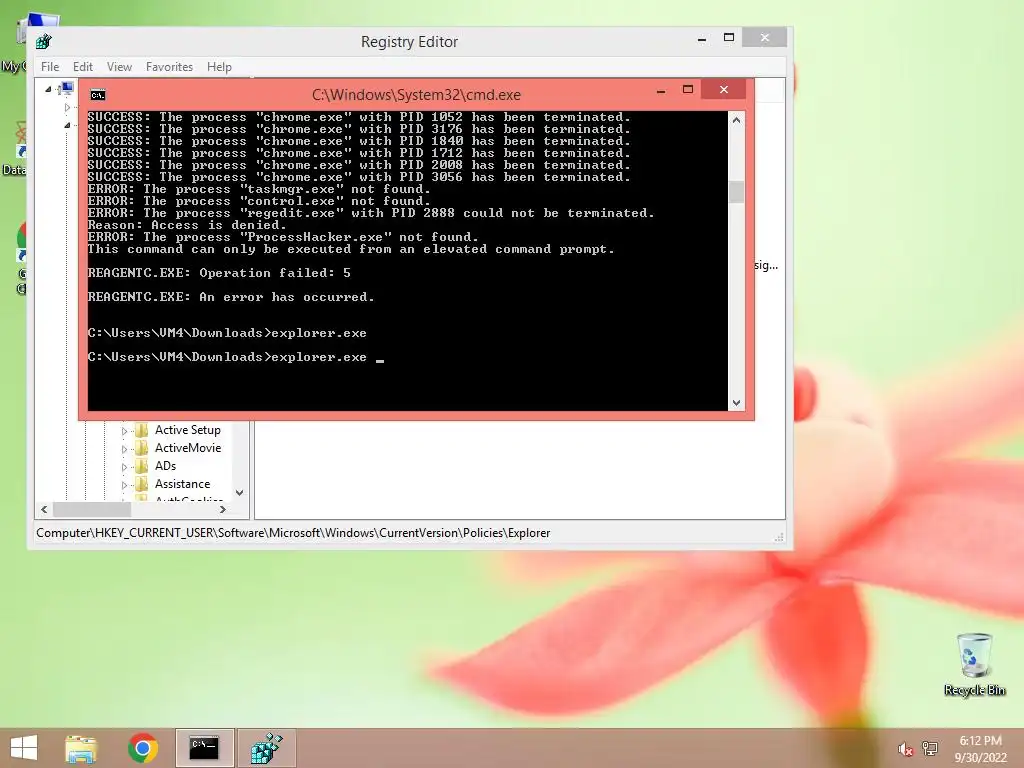The width and height of the screenshot is (1024, 768).
Task: Expand the ADs registry key
Action: coord(124,467)
